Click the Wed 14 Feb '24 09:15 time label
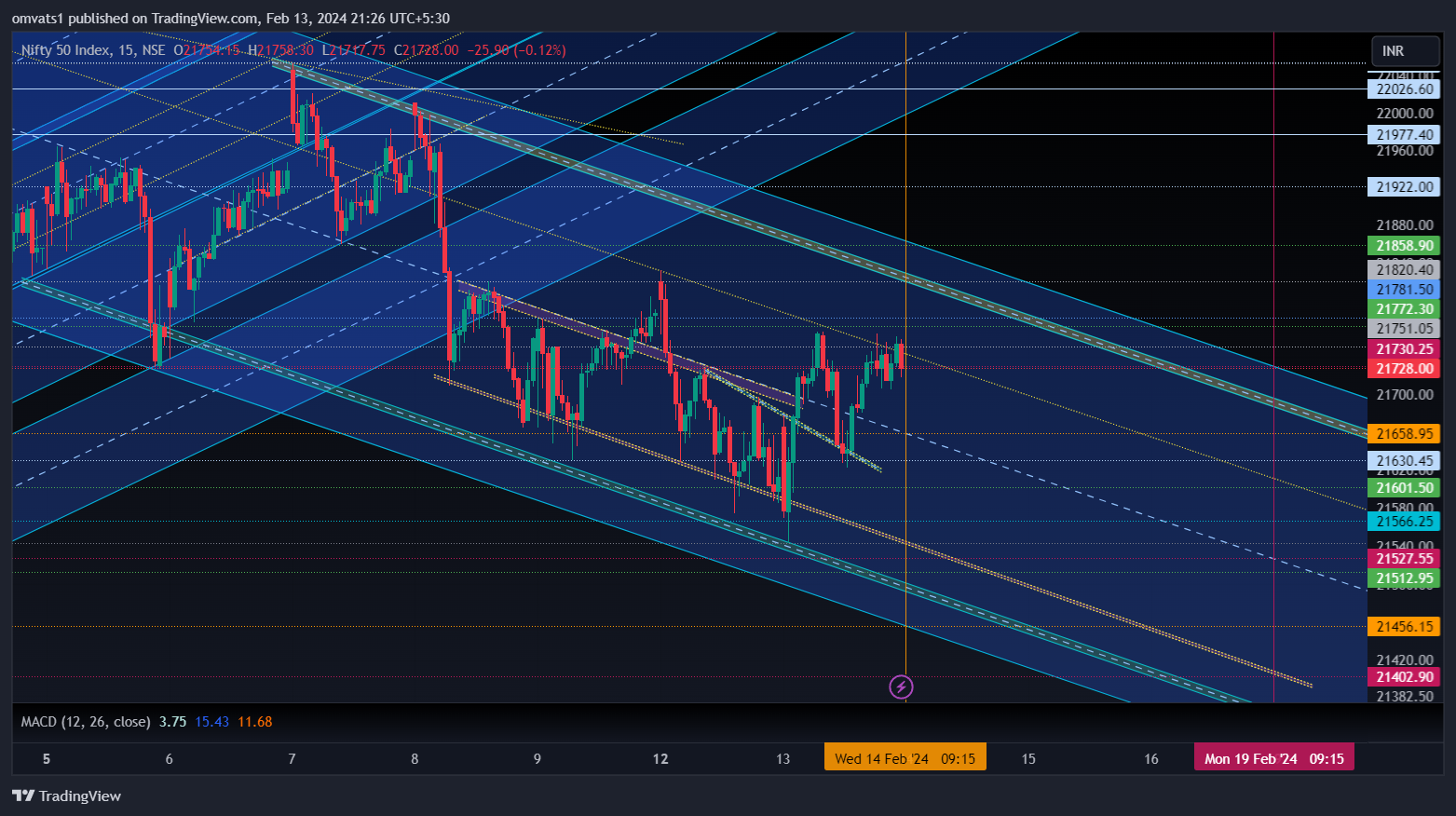The width and height of the screenshot is (1456, 816). pos(905,758)
